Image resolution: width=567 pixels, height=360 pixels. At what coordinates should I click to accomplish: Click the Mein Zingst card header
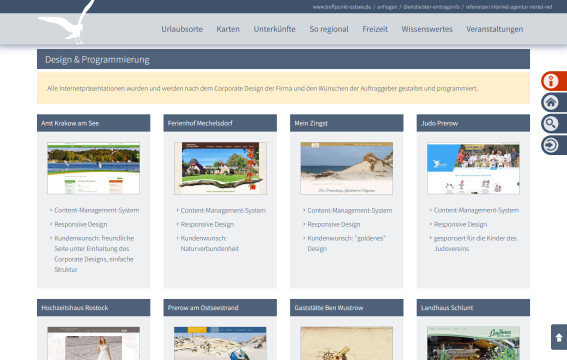[346, 123]
